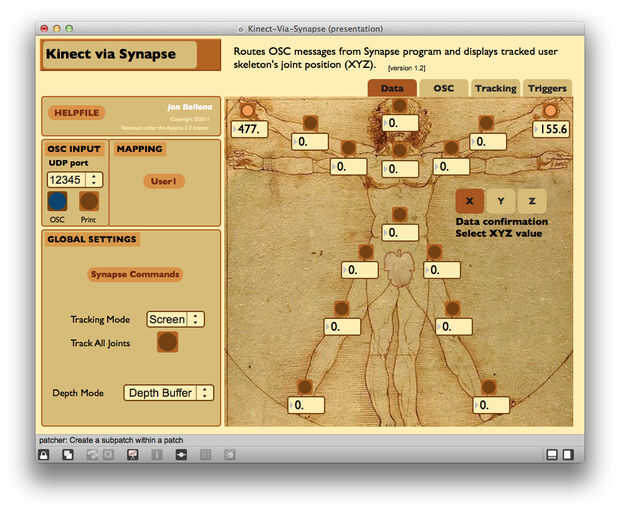Enable the Track All Joints toggle
The height and width of the screenshot is (512, 620).
[168, 342]
